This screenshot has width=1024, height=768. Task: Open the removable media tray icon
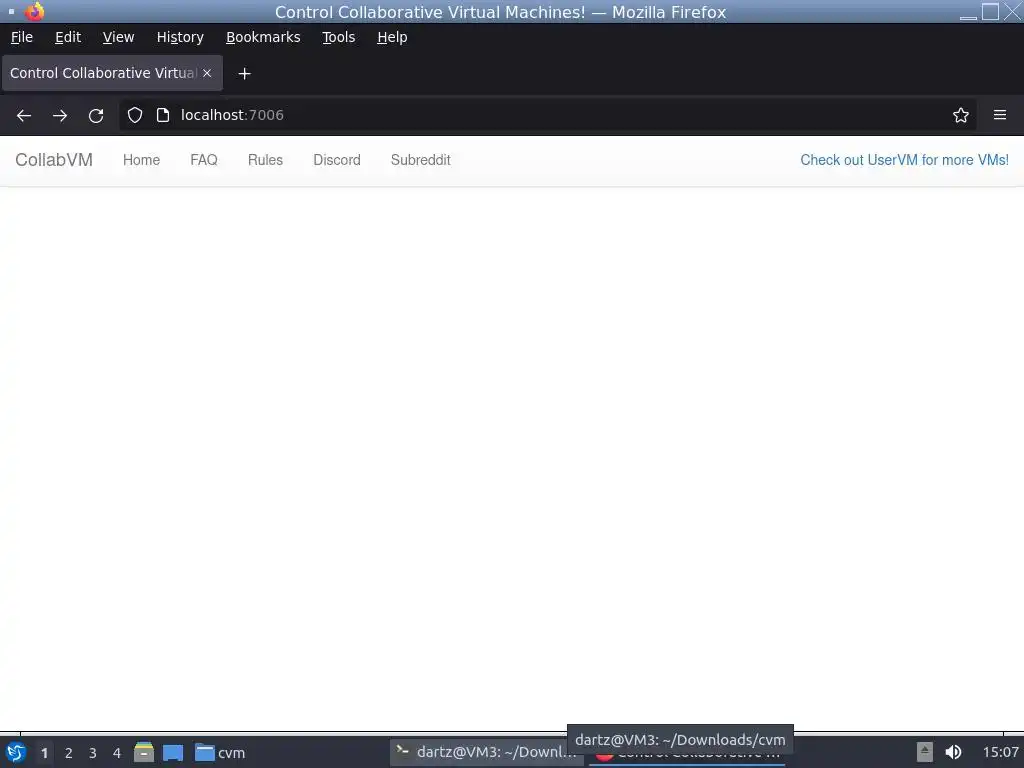[924, 752]
